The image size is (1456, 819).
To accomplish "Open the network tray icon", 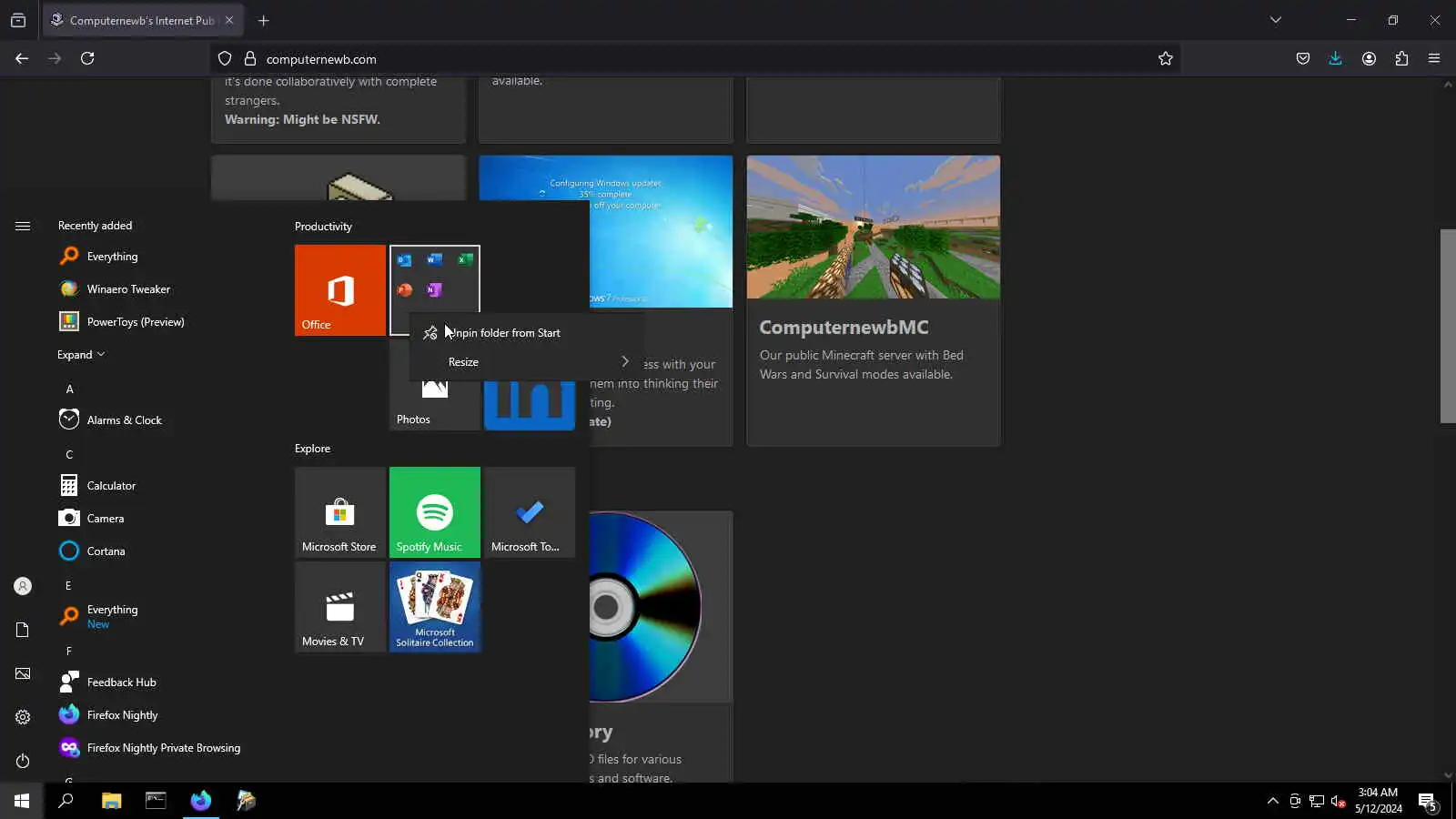I will [x=1316, y=801].
